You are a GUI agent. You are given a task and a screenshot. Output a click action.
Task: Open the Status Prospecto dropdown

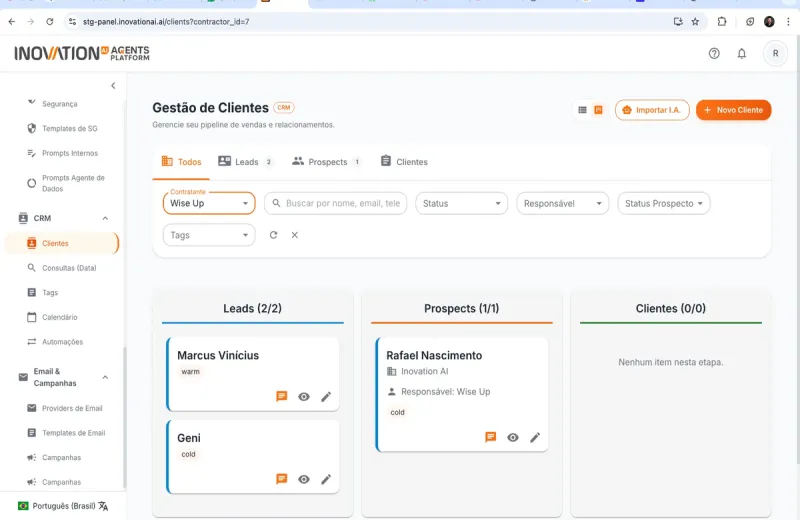pos(663,203)
